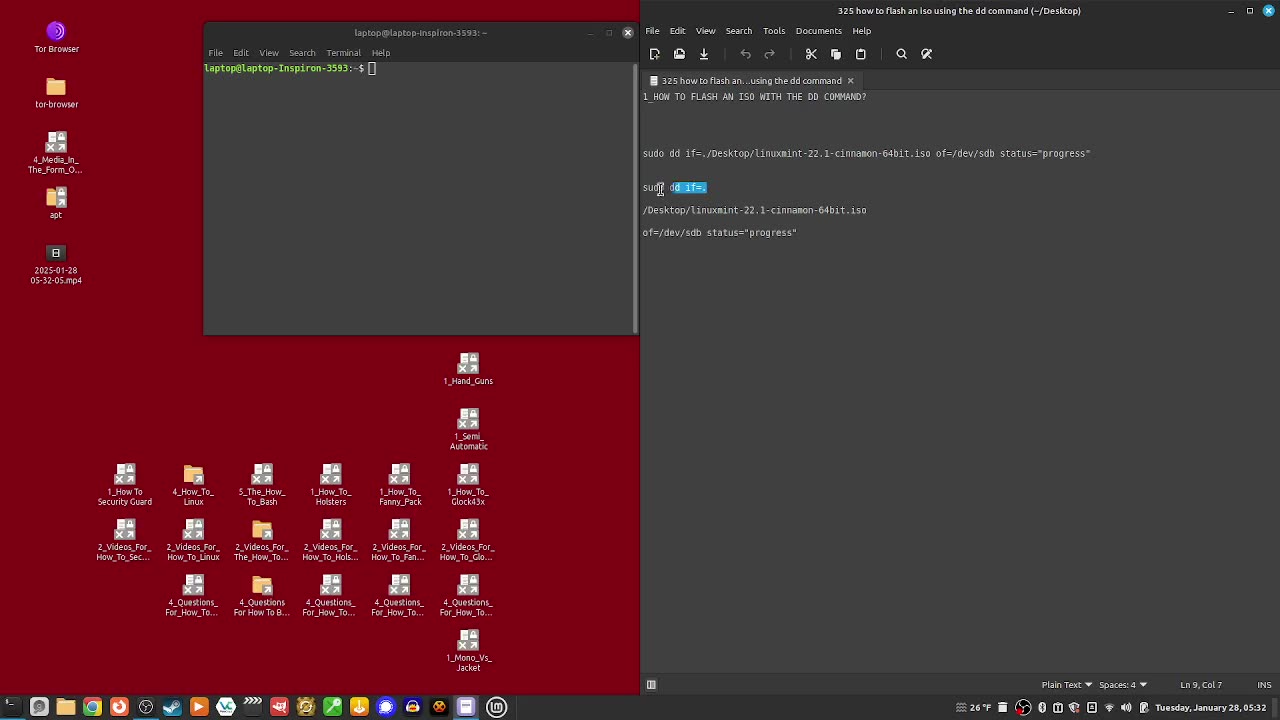Open the terminal's File menu
Image resolution: width=1280 pixels, height=720 pixels.
tap(215, 53)
